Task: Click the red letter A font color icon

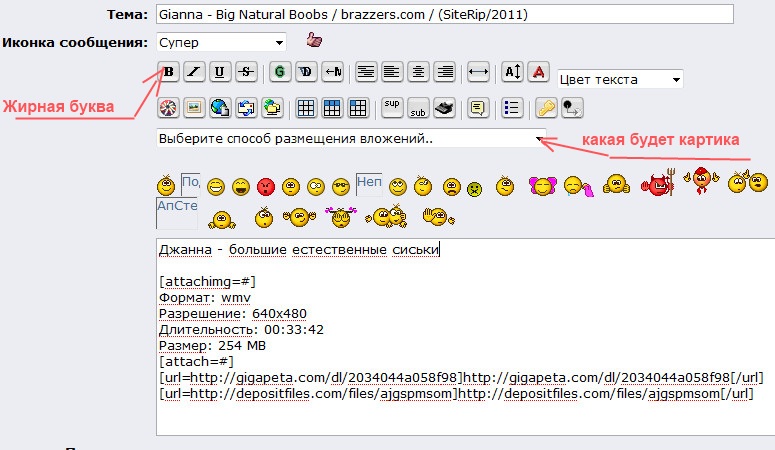Action: tap(538, 72)
